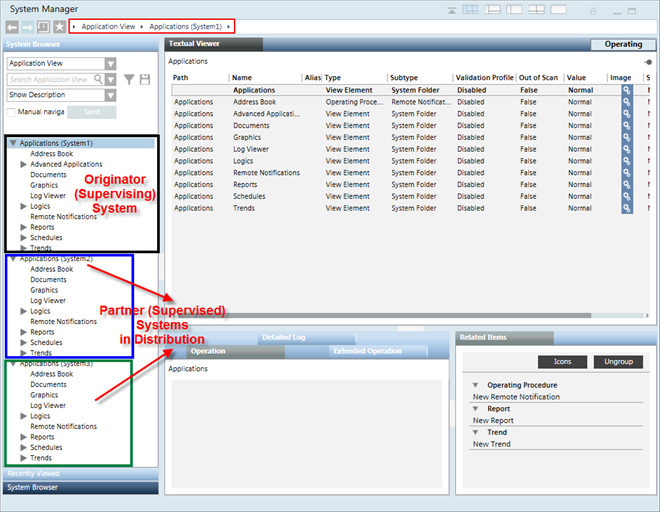Click the back navigation arrow icon

13,26
